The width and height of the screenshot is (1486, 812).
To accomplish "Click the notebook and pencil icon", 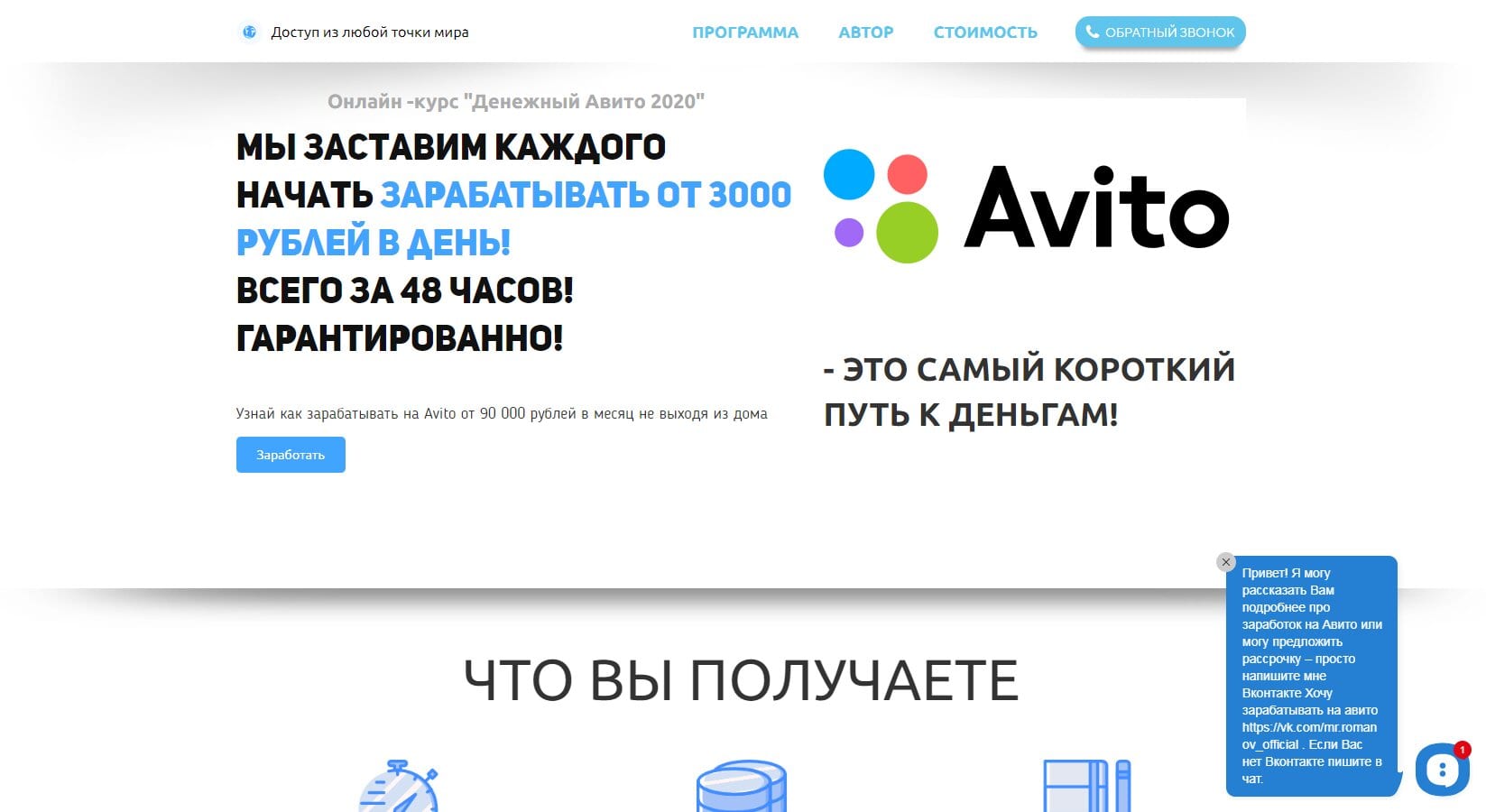I will [1087, 786].
